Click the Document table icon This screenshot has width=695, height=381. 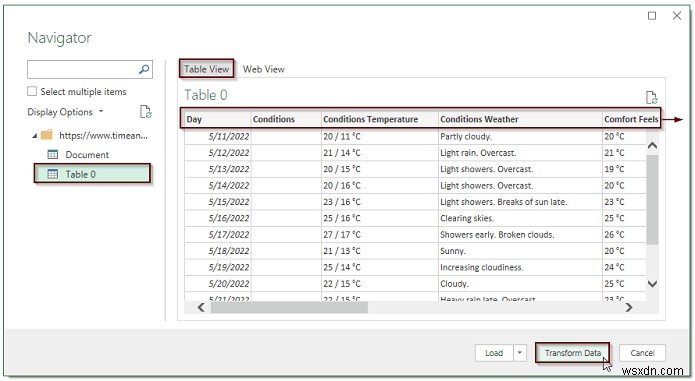click(53, 155)
